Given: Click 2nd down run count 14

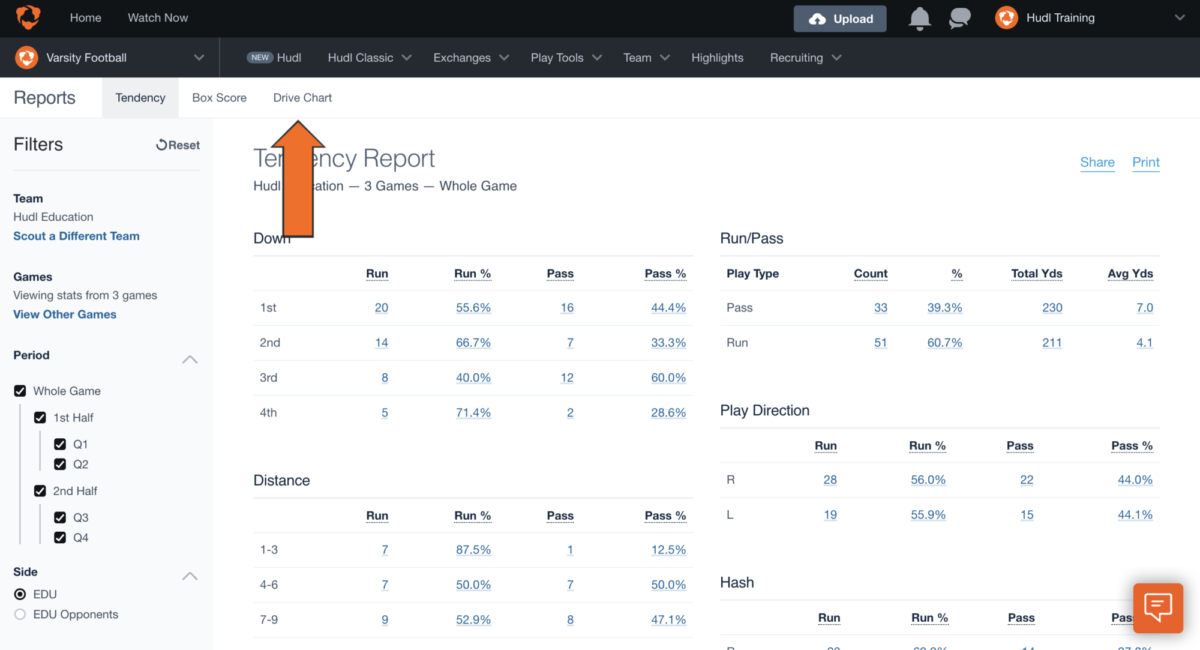Looking at the screenshot, I should pos(381,343).
